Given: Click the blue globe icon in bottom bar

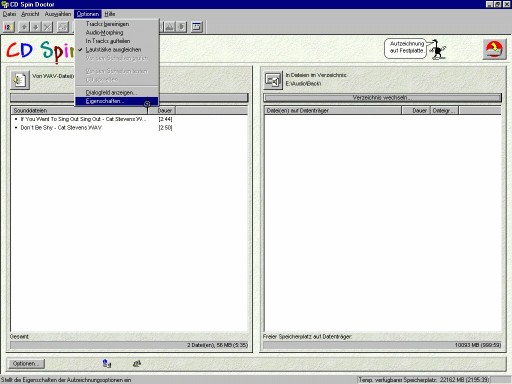Looking at the screenshot, I should tap(107, 363).
